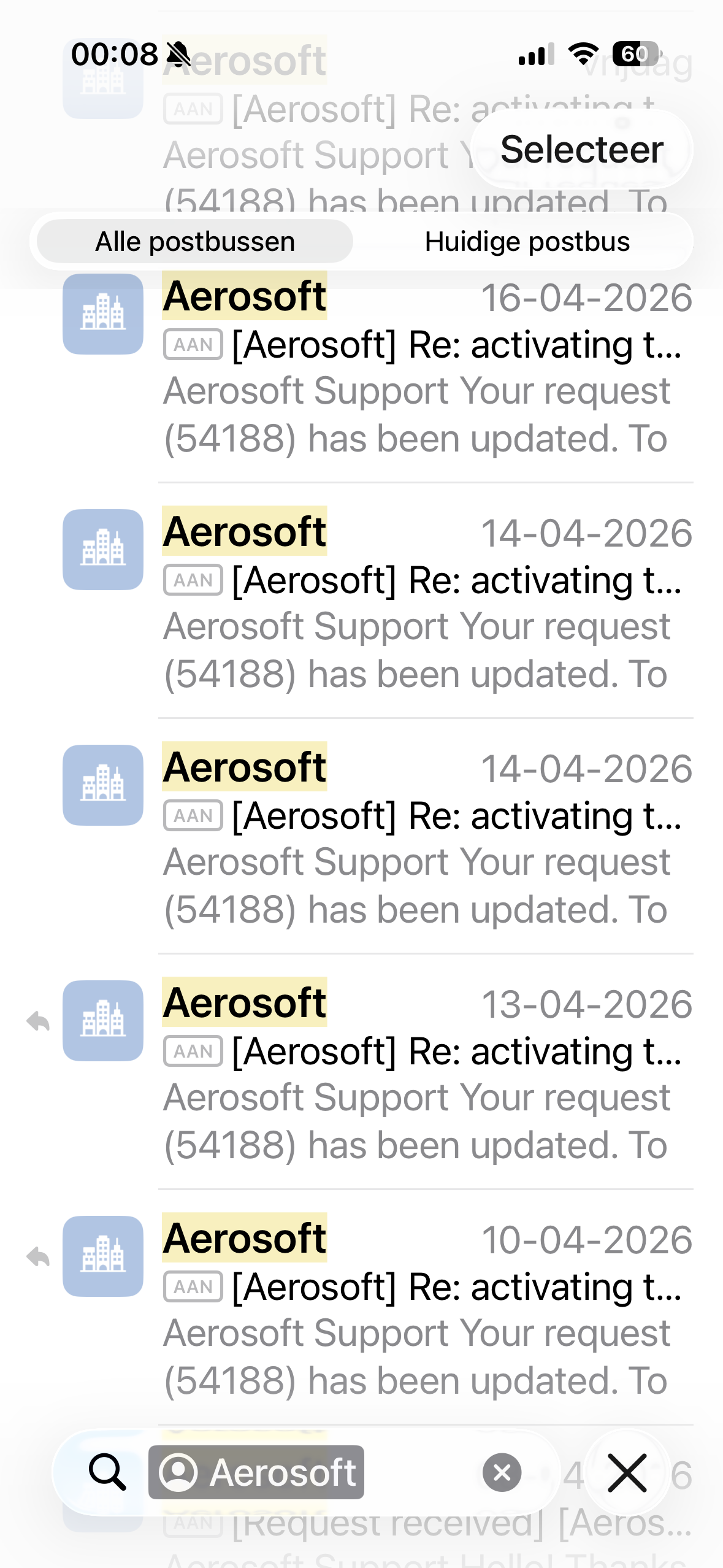The width and height of the screenshot is (723, 1568).
Task: Tap the reply arrow beside the 13-04-2026 email
Action: [38, 1021]
